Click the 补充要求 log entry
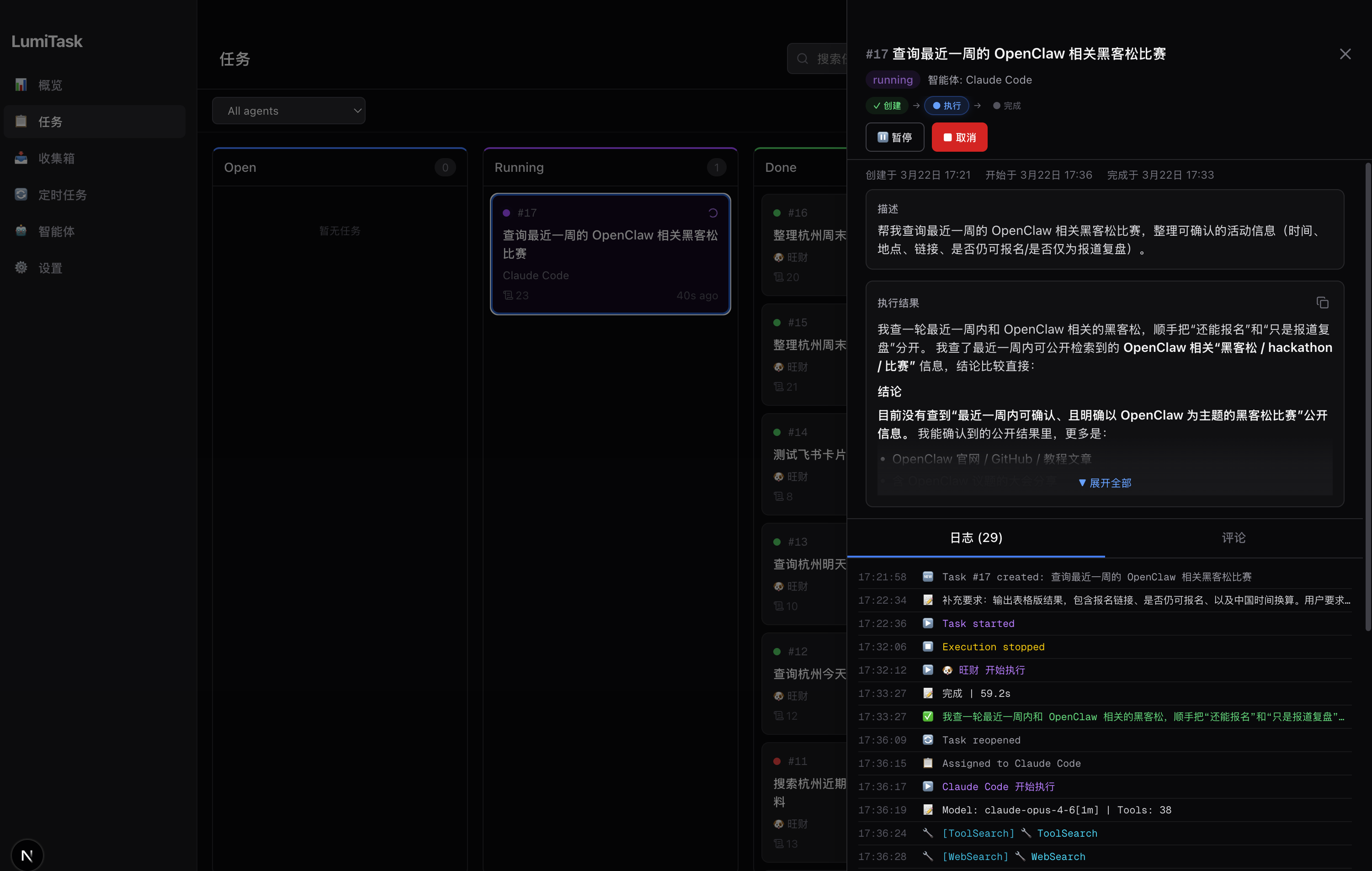The height and width of the screenshot is (871, 1372). [x=1105, y=600]
